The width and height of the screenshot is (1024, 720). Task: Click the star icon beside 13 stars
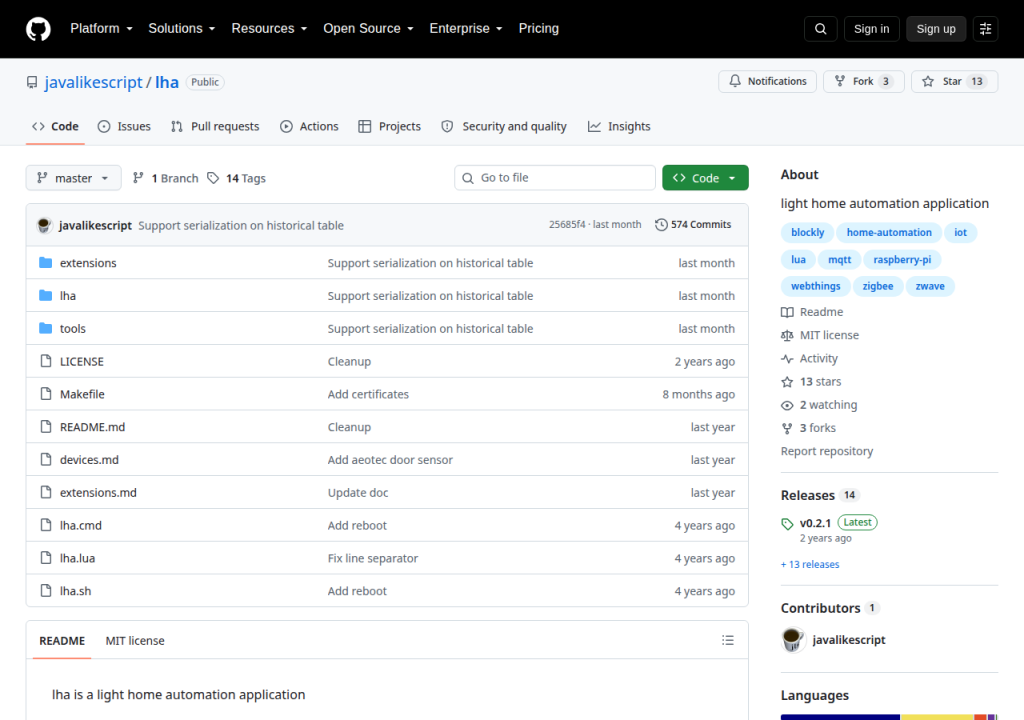(787, 382)
